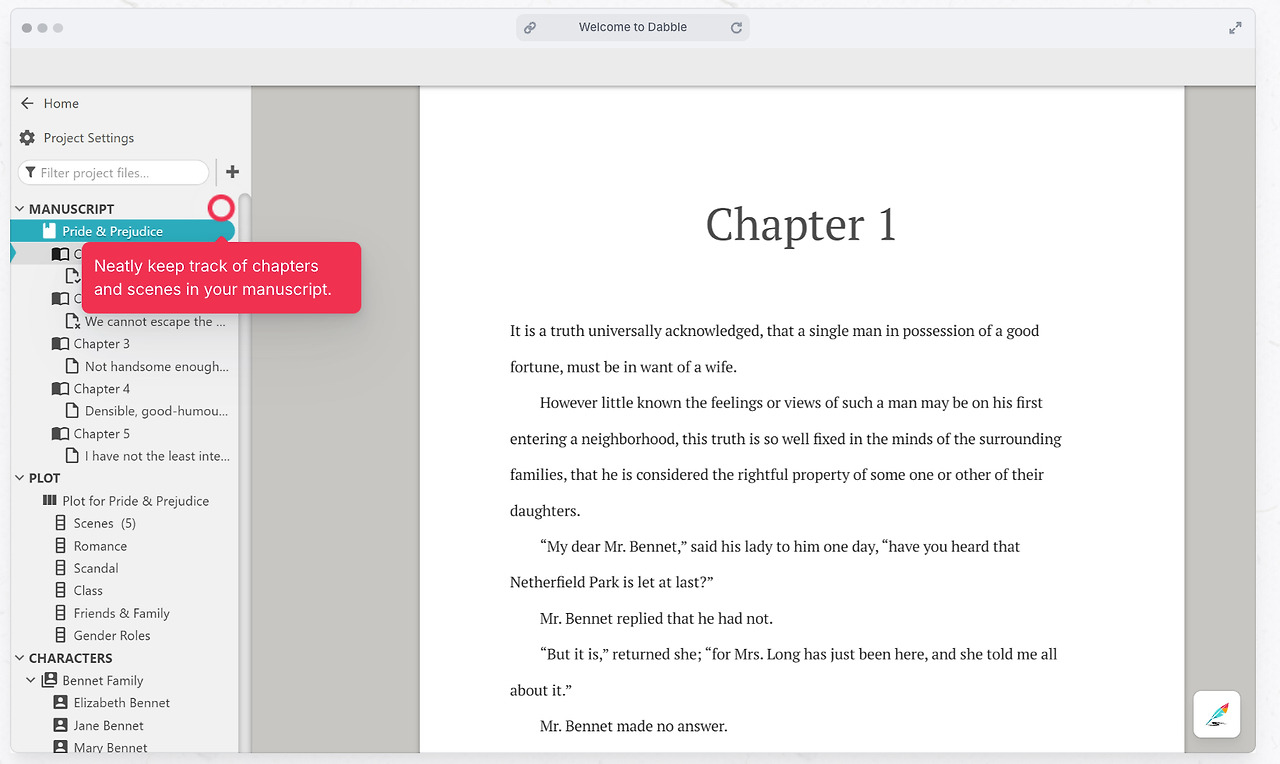
Task: Open Project Settings via the gear icon
Action: click(27, 138)
